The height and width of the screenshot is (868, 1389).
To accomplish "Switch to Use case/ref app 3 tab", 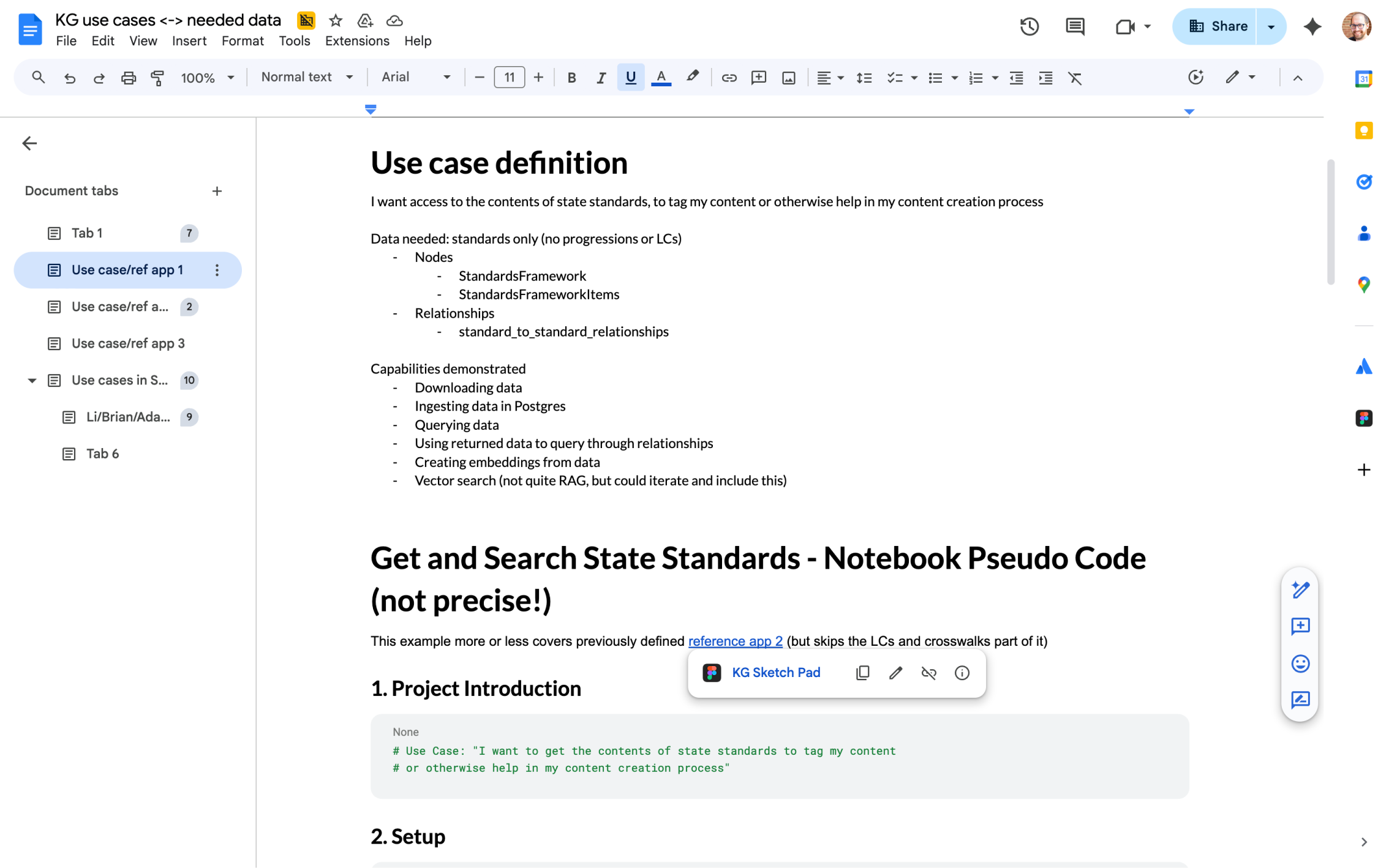I will click(x=128, y=343).
